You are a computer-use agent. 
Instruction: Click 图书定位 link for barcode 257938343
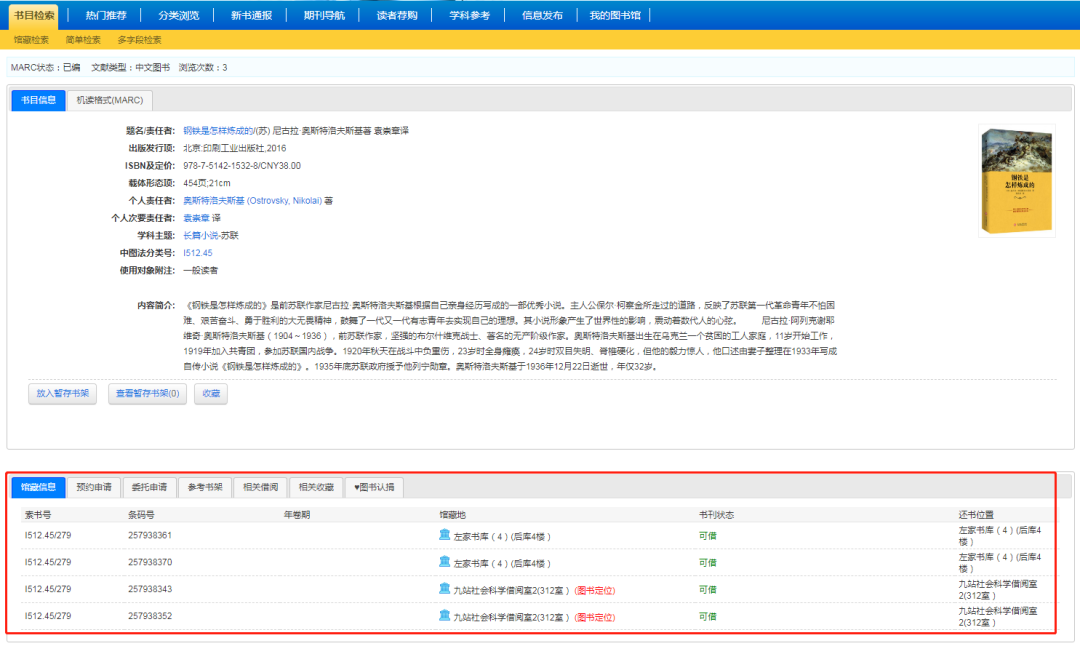click(594, 590)
